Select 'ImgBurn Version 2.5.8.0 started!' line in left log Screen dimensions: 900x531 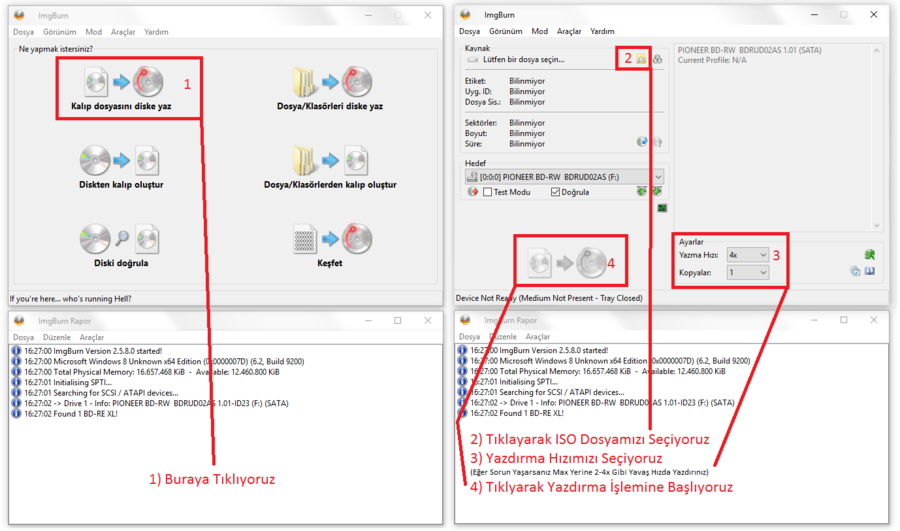93,351
